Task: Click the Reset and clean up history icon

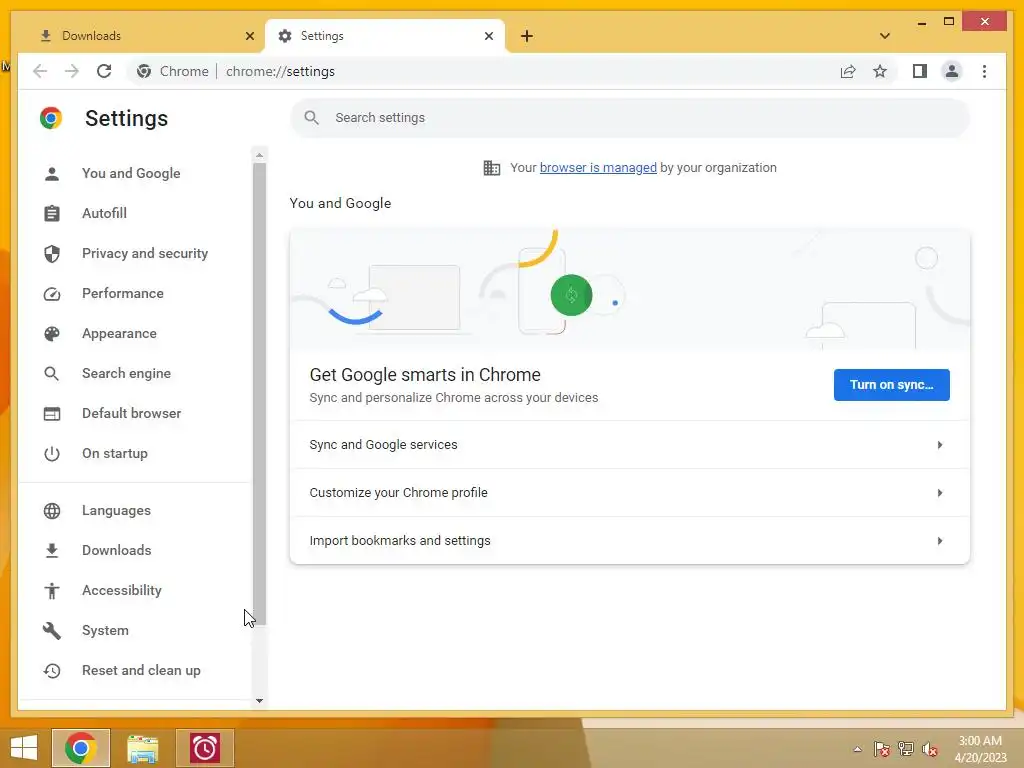Action: coord(52,671)
